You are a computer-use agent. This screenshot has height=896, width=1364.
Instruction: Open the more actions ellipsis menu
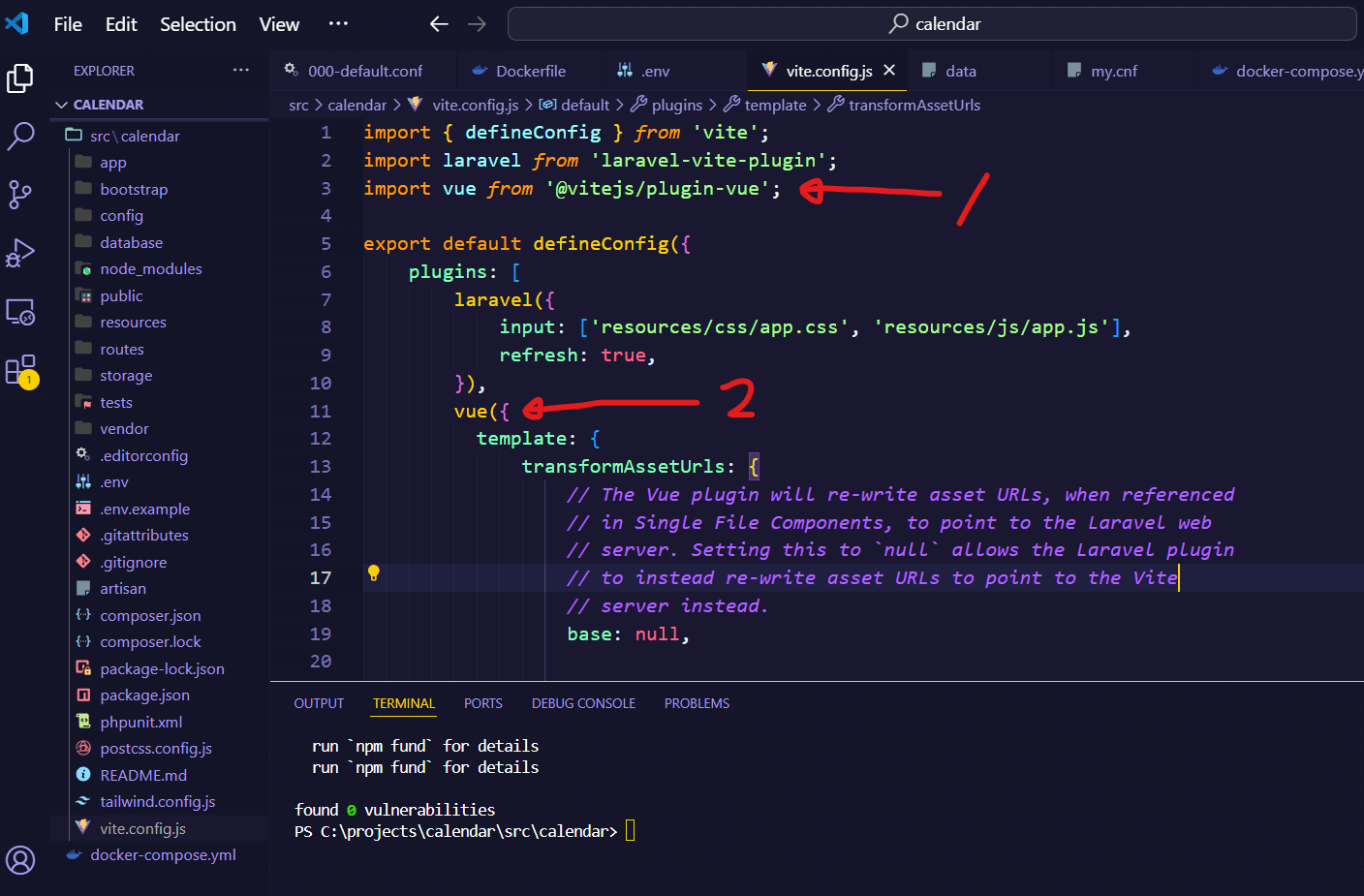[337, 24]
